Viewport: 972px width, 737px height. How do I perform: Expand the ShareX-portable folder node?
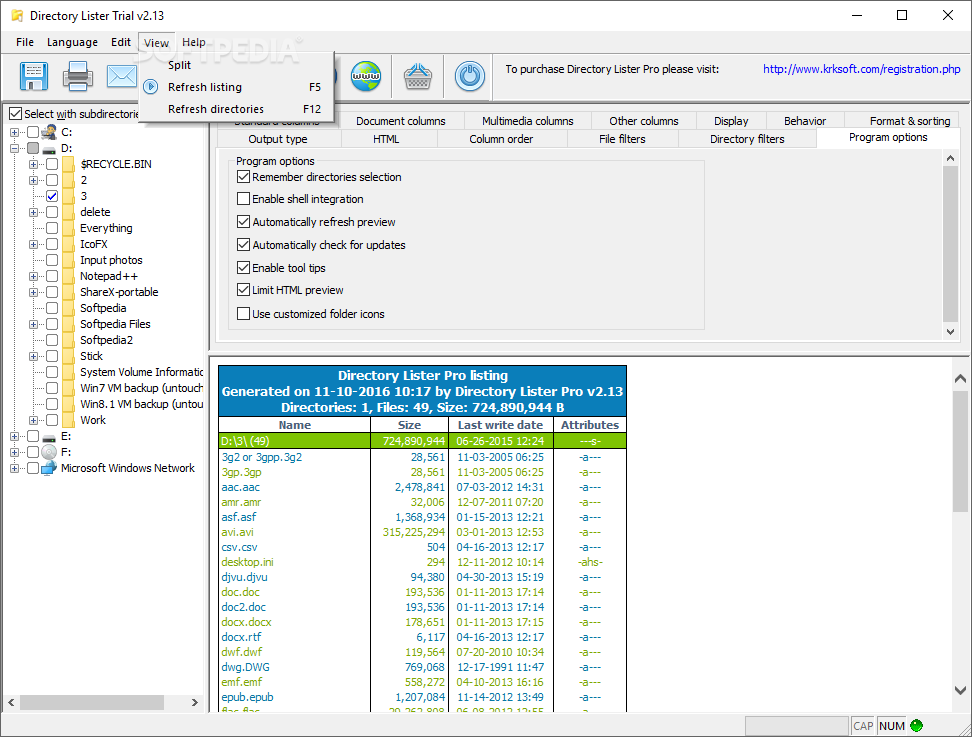tap(33, 293)
